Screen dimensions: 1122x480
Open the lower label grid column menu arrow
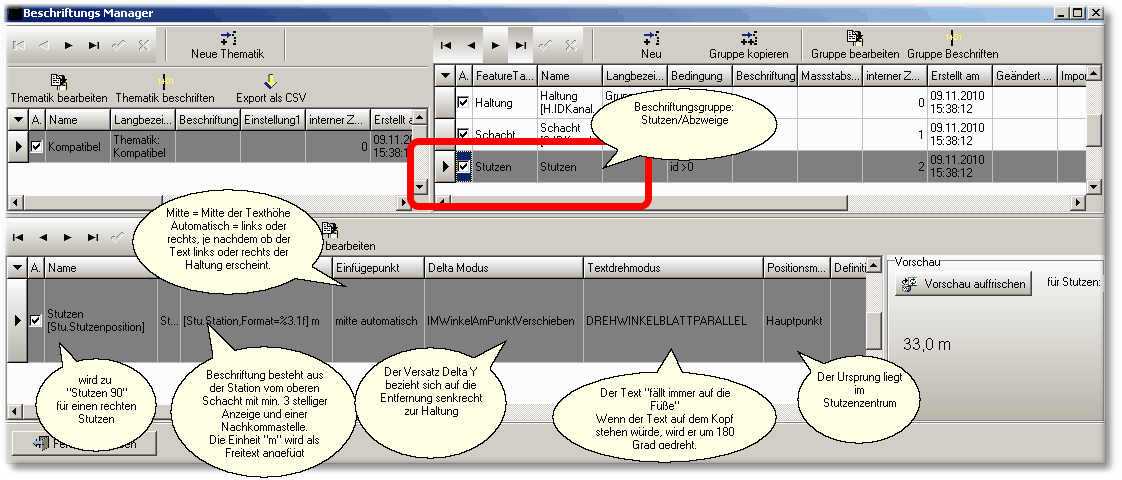pos(18,268)
